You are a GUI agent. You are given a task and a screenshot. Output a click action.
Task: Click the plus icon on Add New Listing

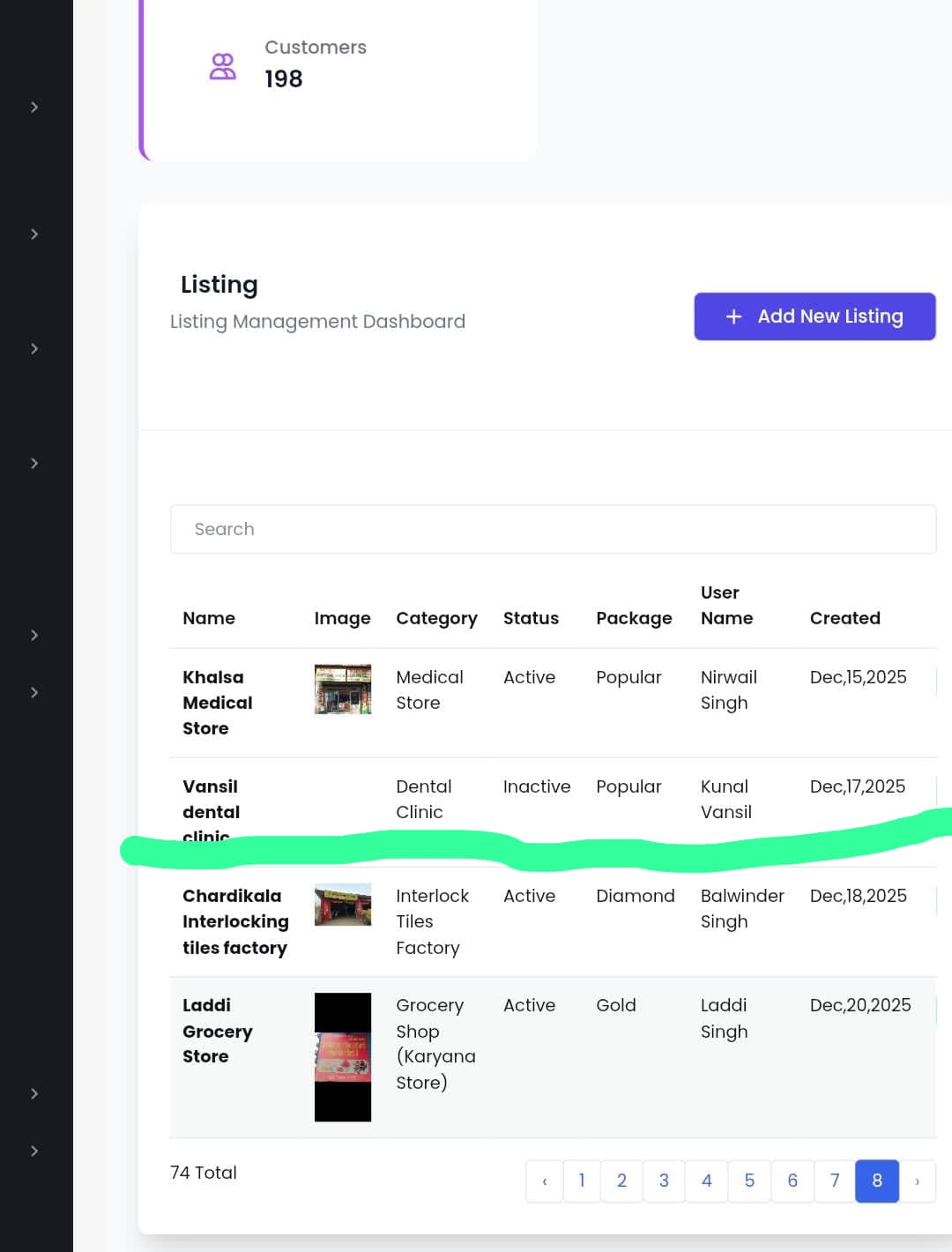coord(733,317)
